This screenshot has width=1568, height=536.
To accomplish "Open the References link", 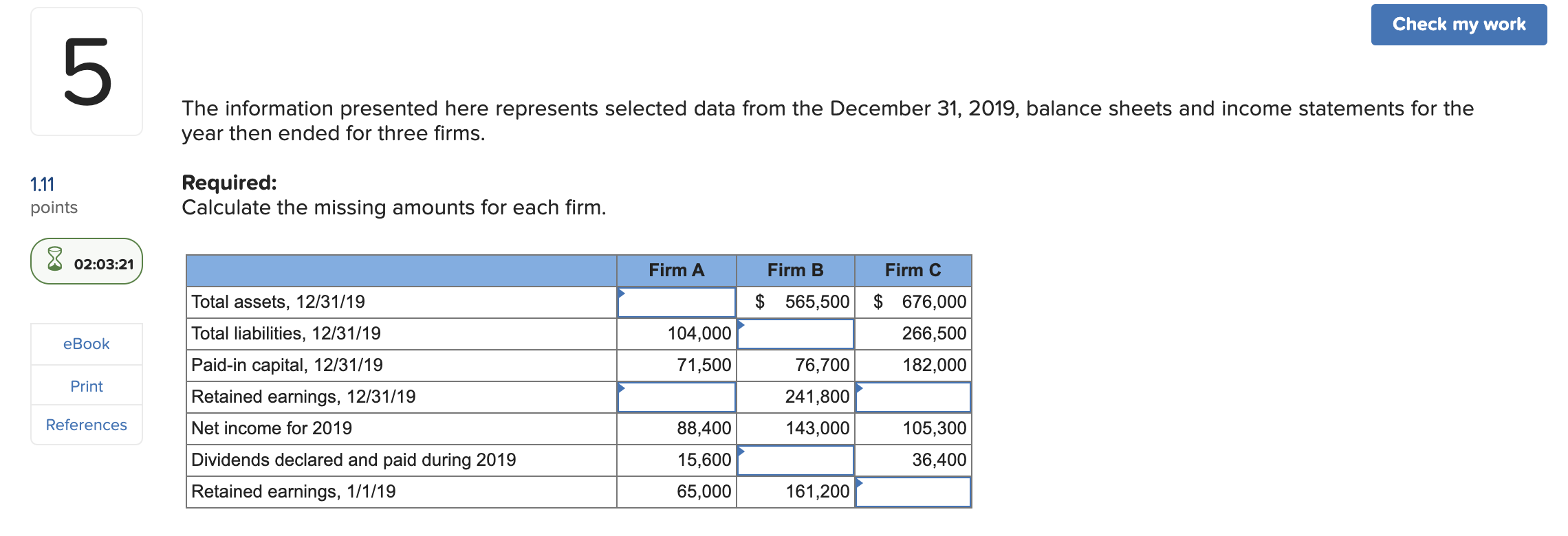I will 86,425.
